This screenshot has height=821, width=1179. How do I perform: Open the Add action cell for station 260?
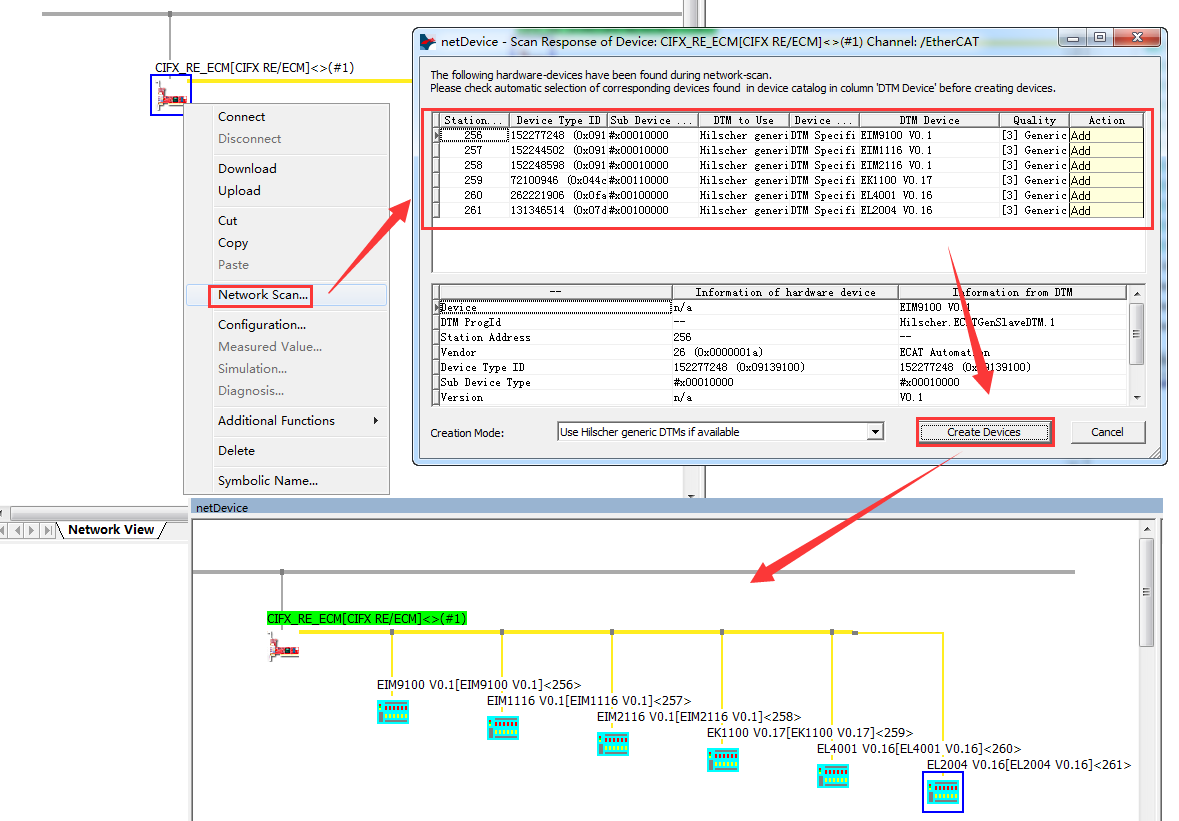pyautogui.click(x=1106, y=195)
